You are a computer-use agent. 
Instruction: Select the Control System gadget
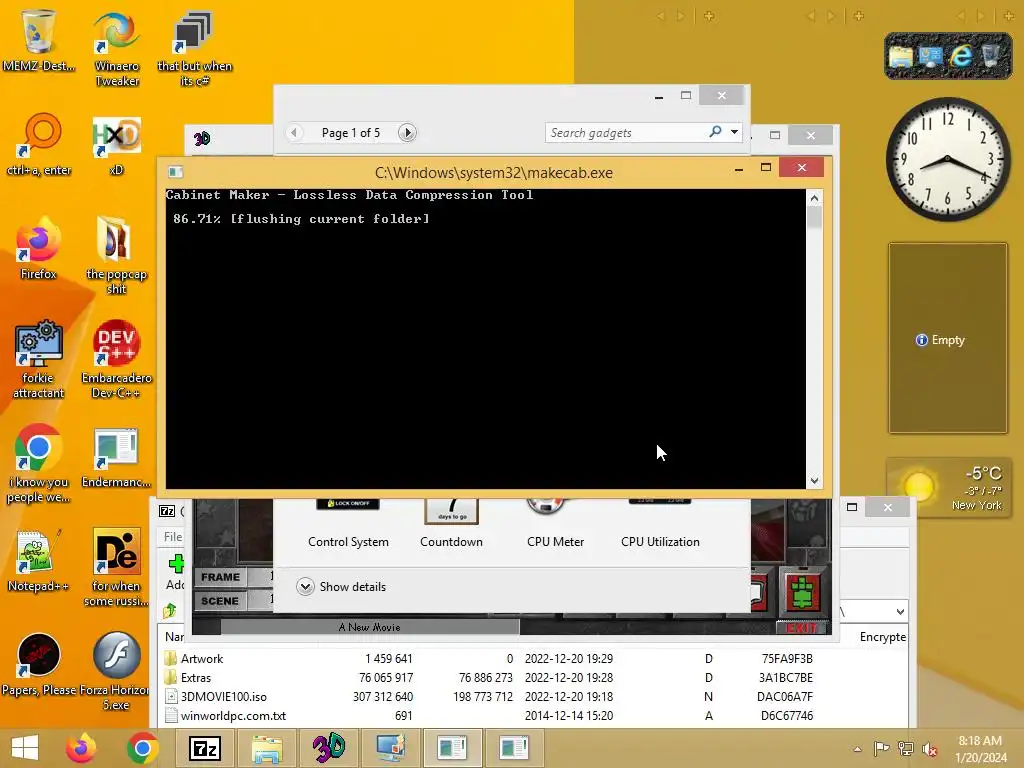click(348, 526)
